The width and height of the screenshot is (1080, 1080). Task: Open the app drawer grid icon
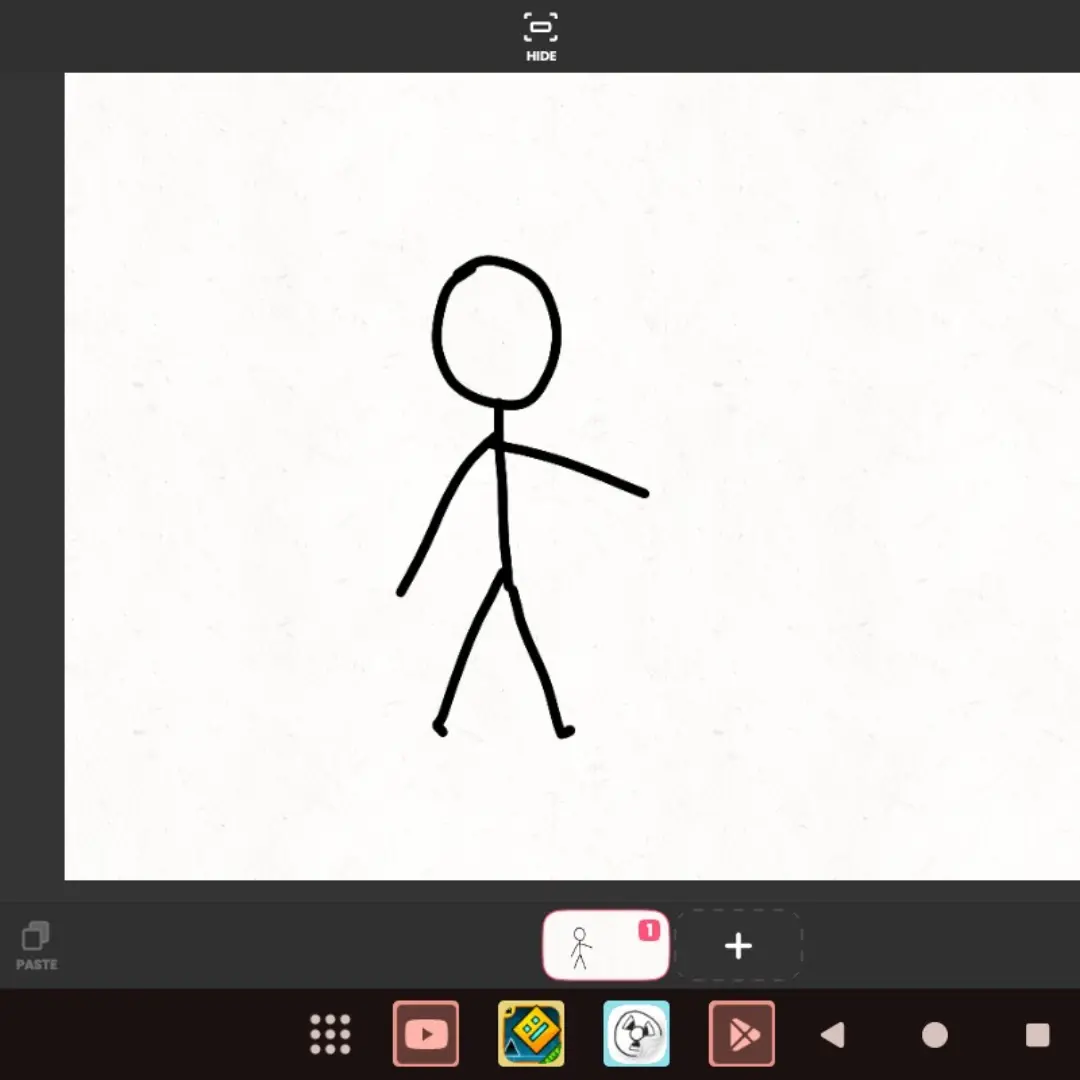click(x=331, y=1034)
